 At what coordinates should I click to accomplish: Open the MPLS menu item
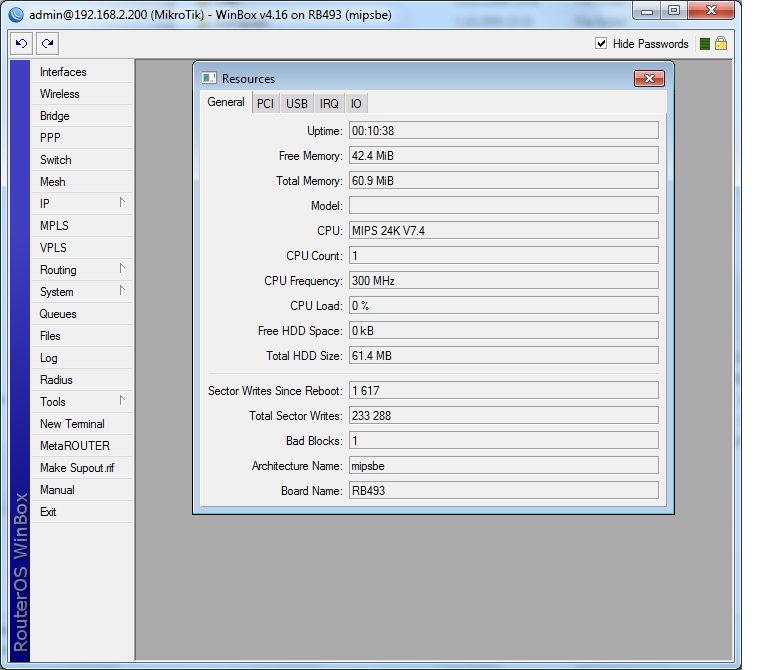(x=82, y=226)
